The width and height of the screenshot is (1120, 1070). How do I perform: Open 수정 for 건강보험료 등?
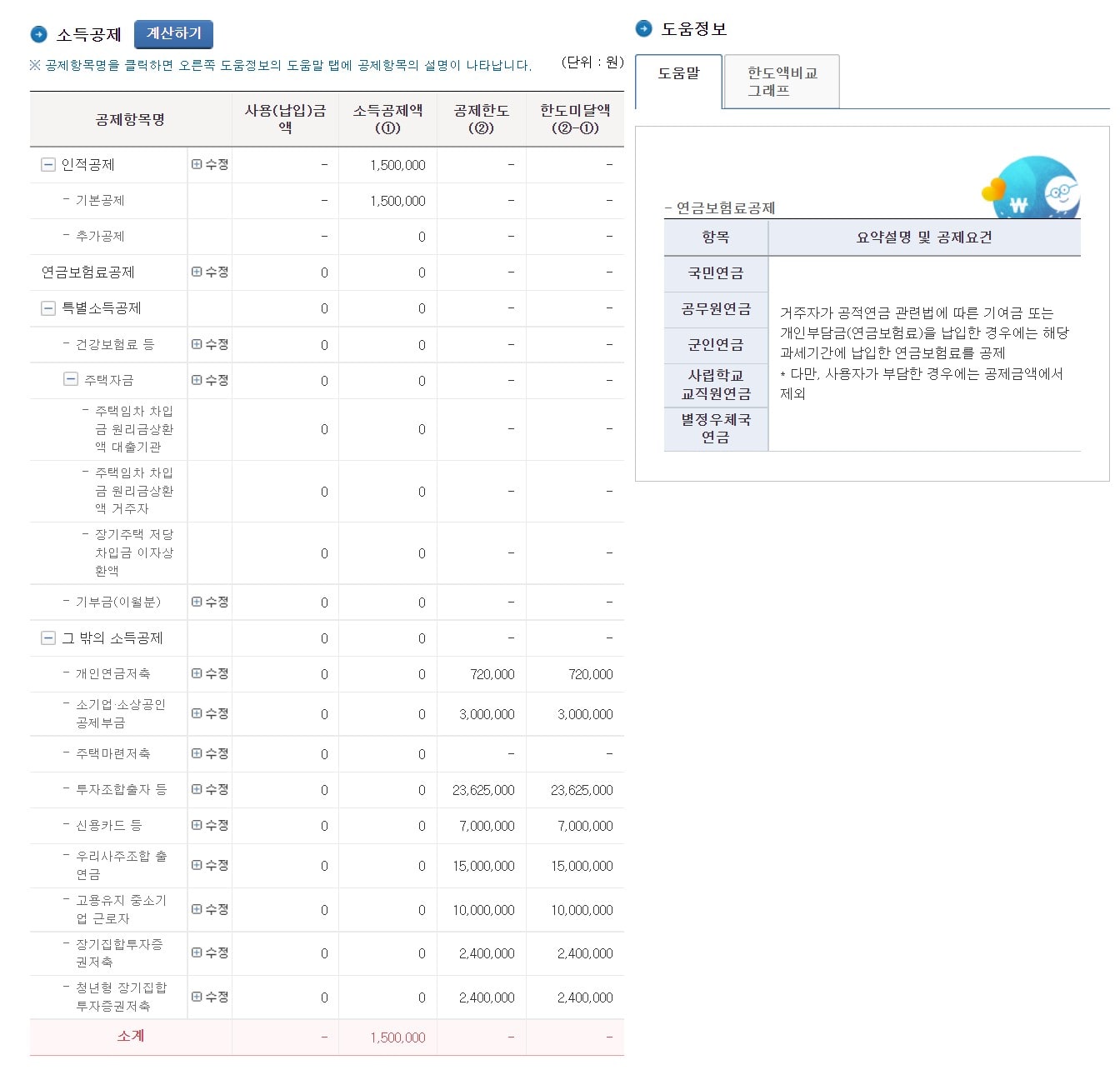click(x=209, y=344)
